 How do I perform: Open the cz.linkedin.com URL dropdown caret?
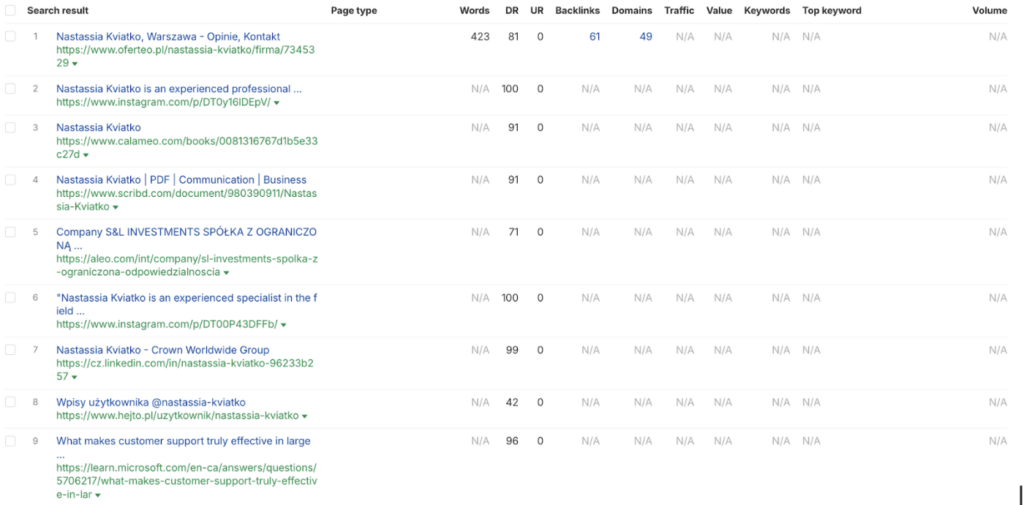click(74, 377)
